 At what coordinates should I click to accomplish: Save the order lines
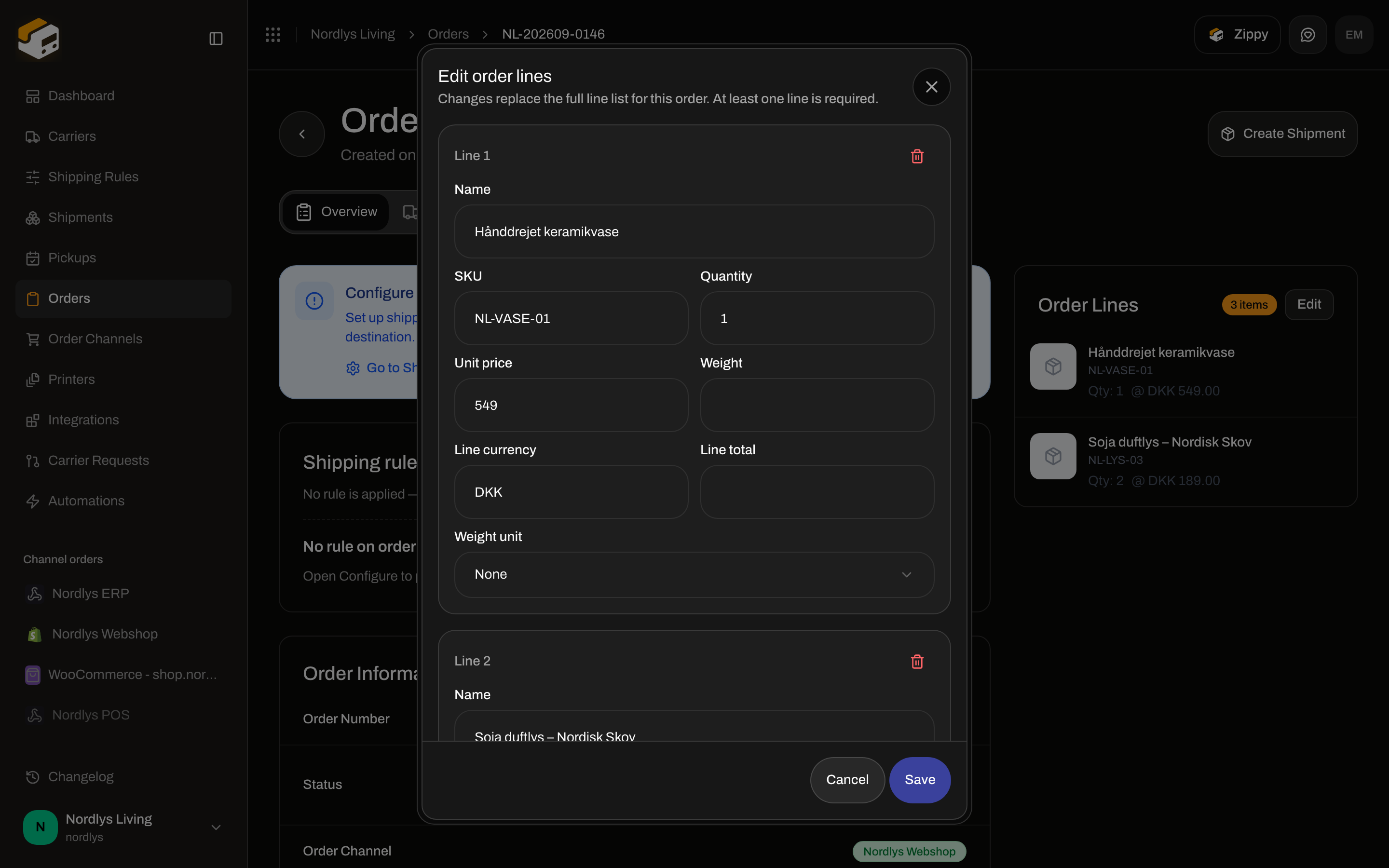point(920,780)
